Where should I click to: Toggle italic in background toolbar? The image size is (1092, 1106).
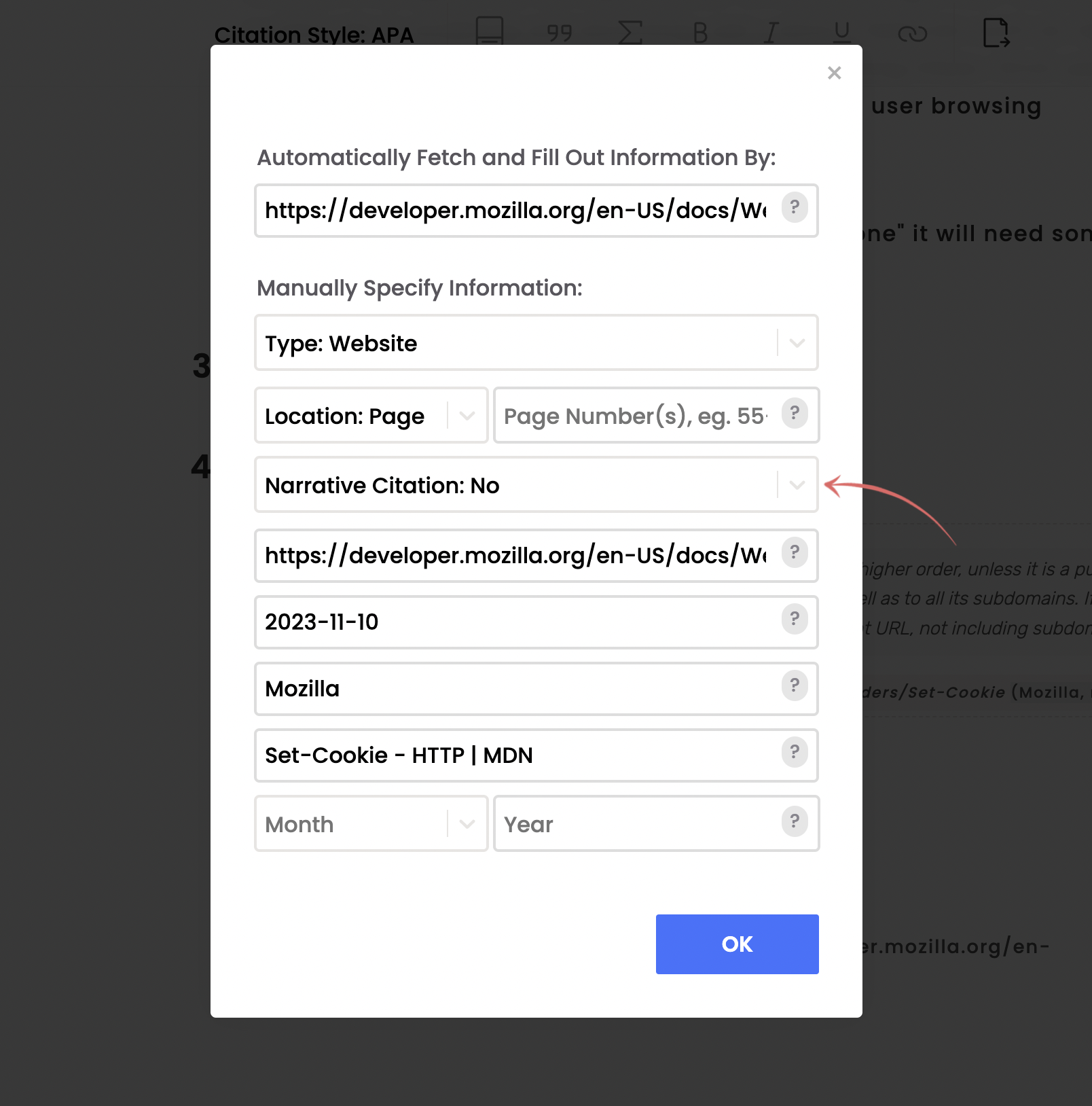[x=771, y=33]
